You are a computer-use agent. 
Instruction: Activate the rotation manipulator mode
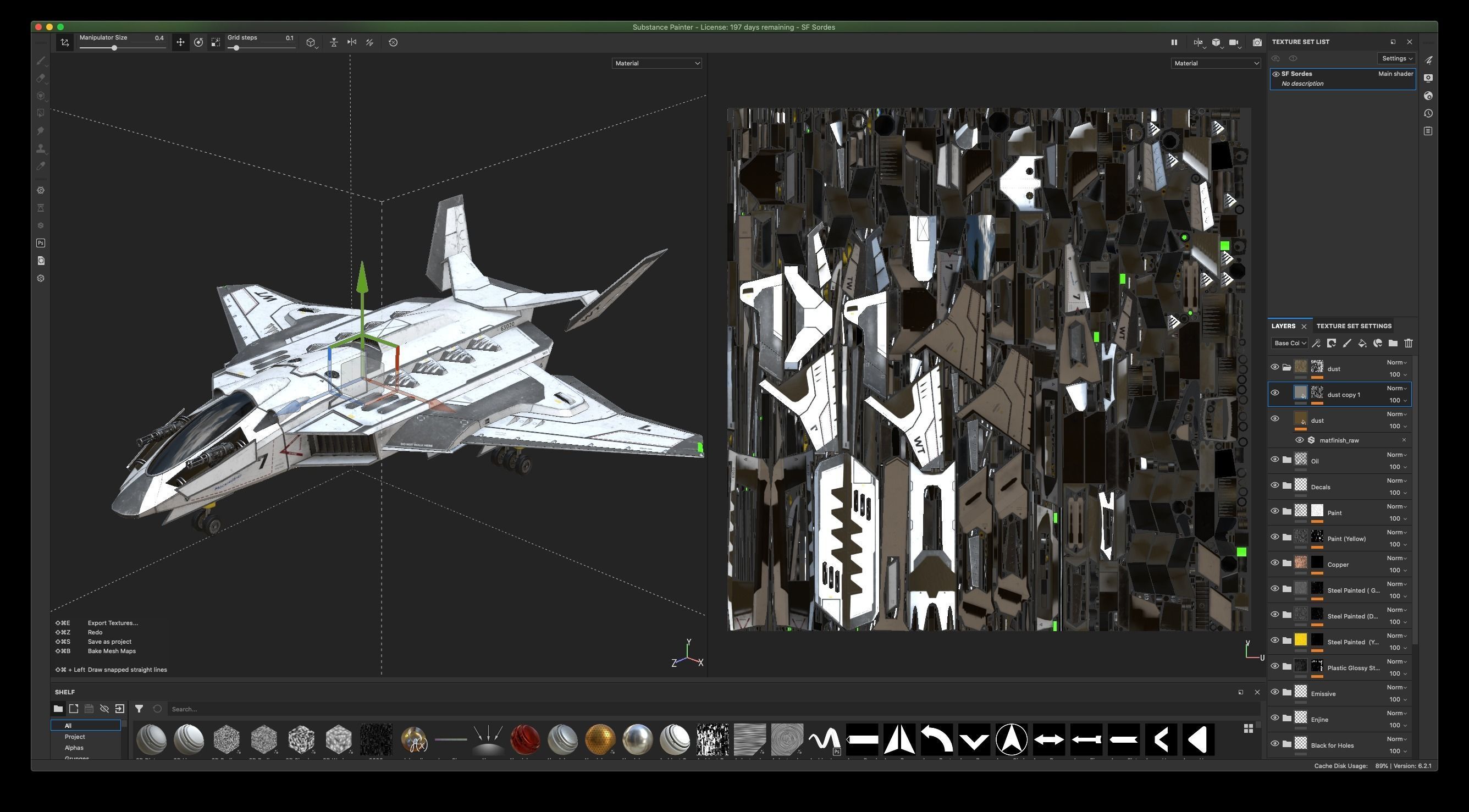tap(198, 42)
